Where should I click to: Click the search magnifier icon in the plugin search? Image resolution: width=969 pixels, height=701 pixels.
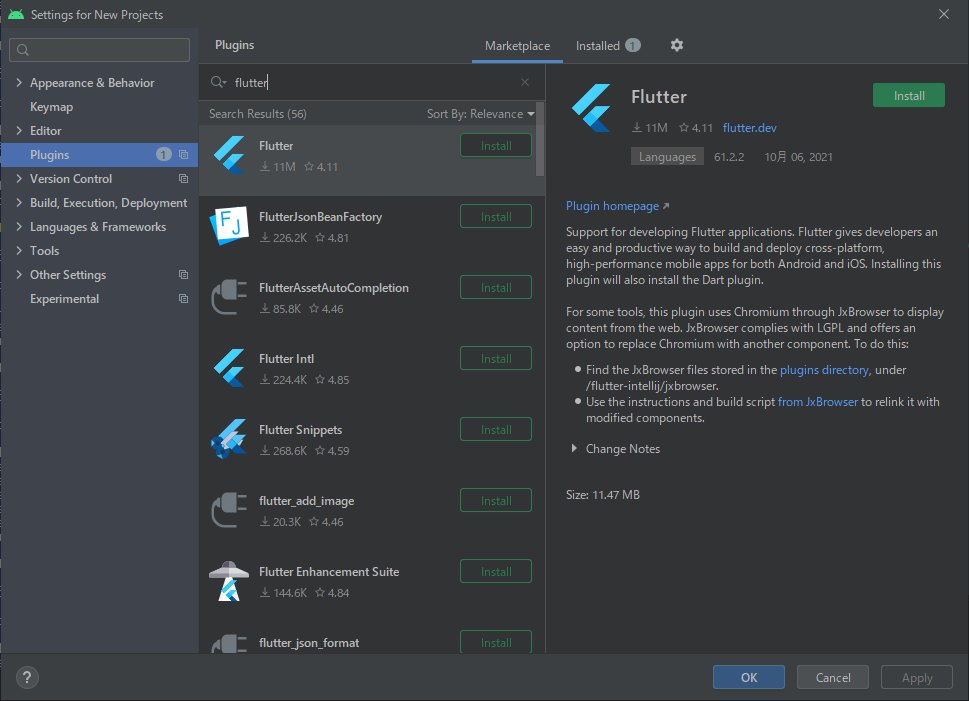click(218, 82)
